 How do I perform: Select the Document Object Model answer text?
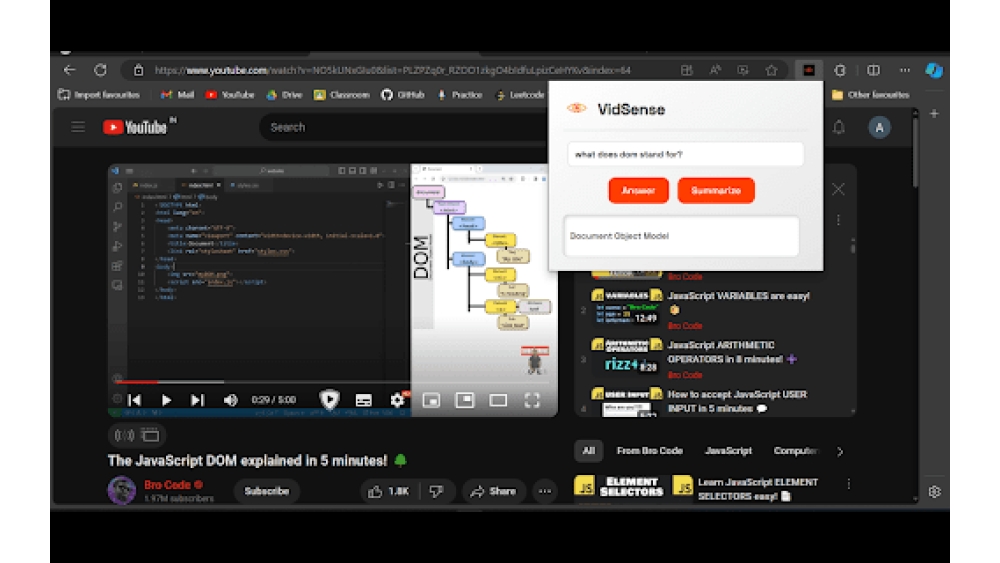click(619, 236)
